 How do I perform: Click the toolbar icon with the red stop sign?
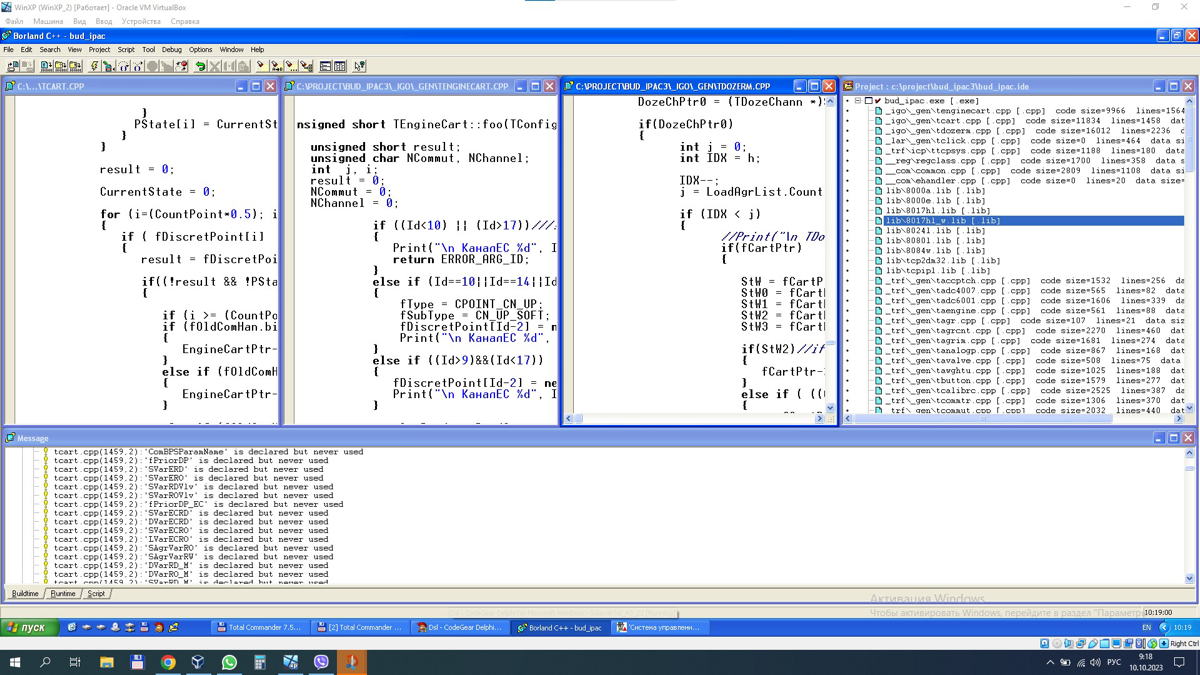pos(181,66)
